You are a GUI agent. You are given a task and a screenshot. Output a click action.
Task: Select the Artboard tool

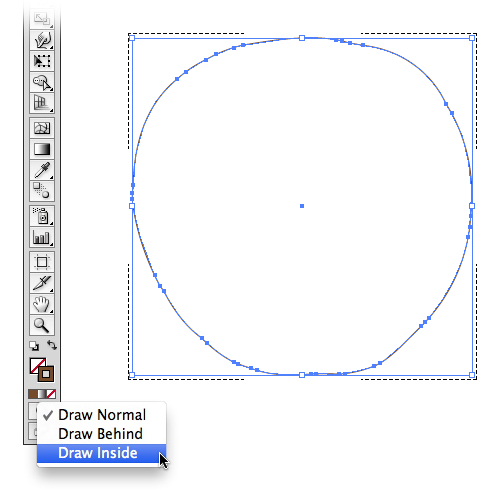click(42, 262)
